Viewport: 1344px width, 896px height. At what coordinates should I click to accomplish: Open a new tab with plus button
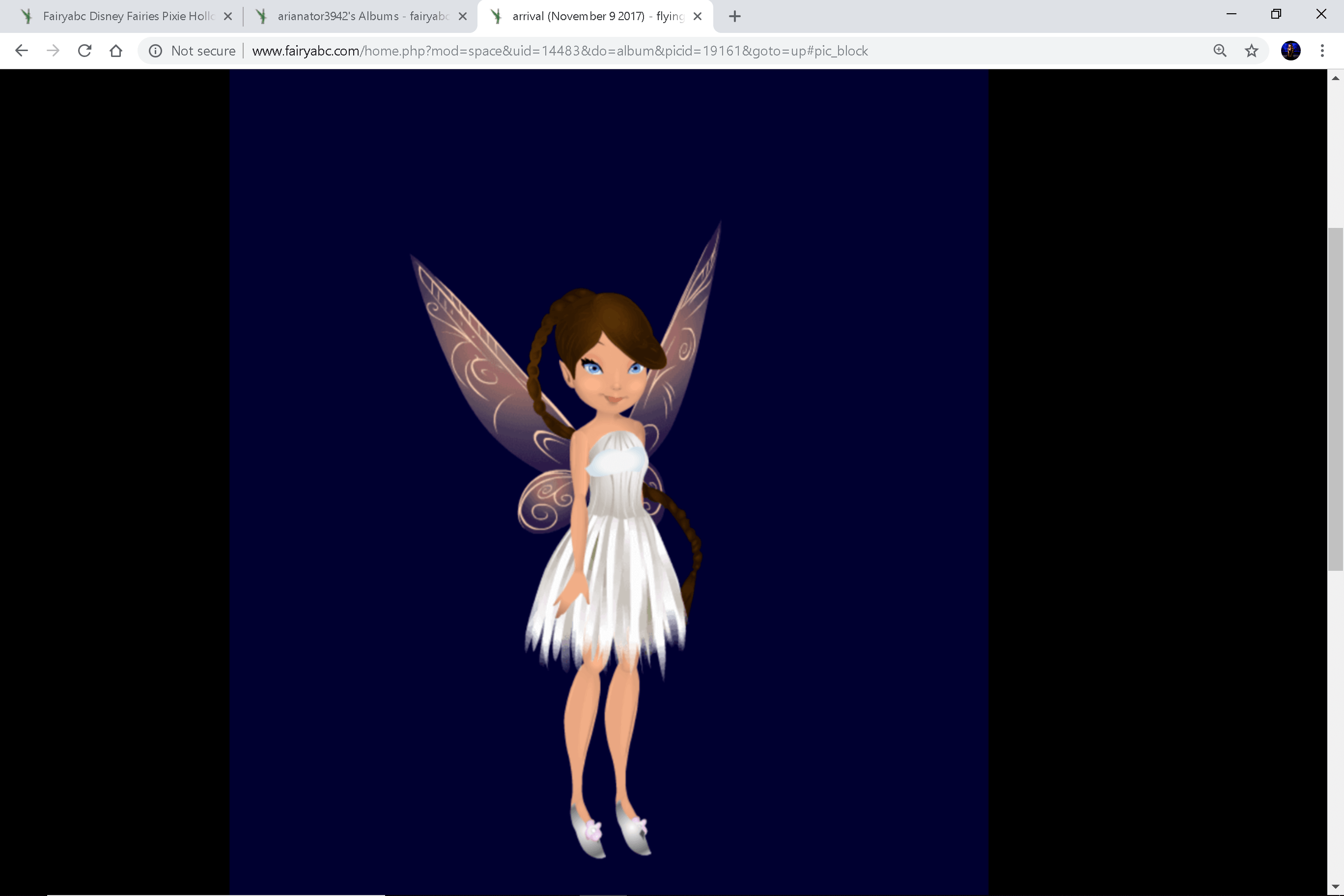coord(735,17)
